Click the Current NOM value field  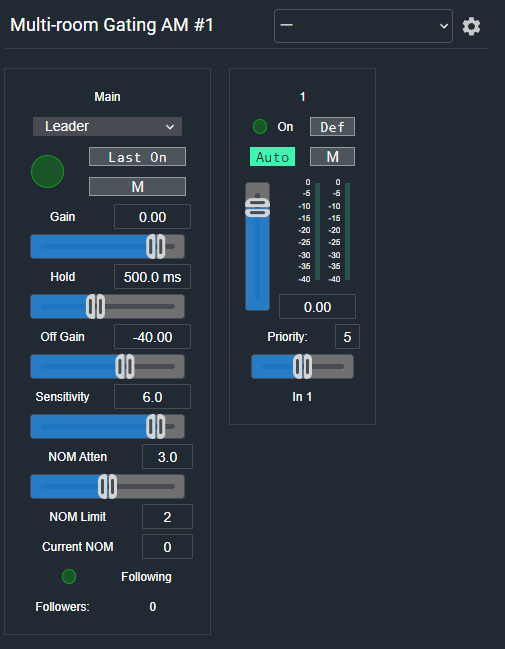pyautogui.click(x=167, y=547)
